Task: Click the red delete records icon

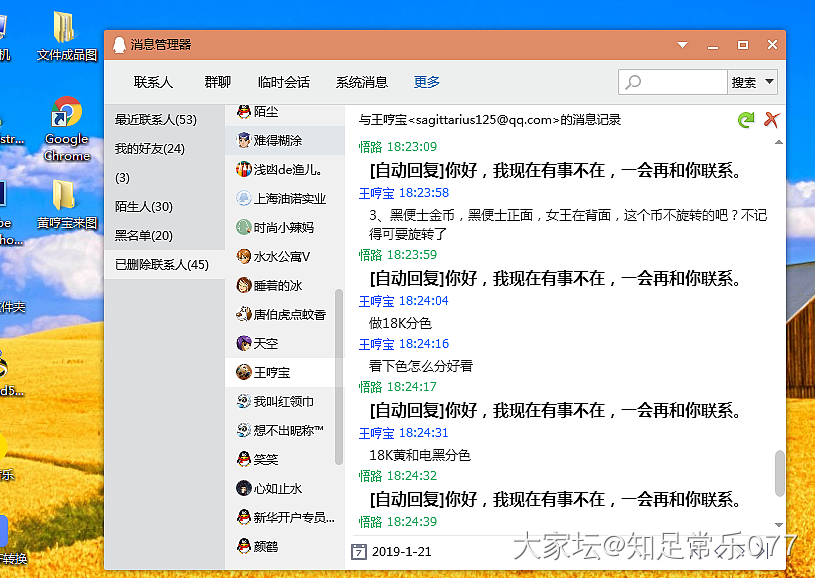Action: (771, 120)
